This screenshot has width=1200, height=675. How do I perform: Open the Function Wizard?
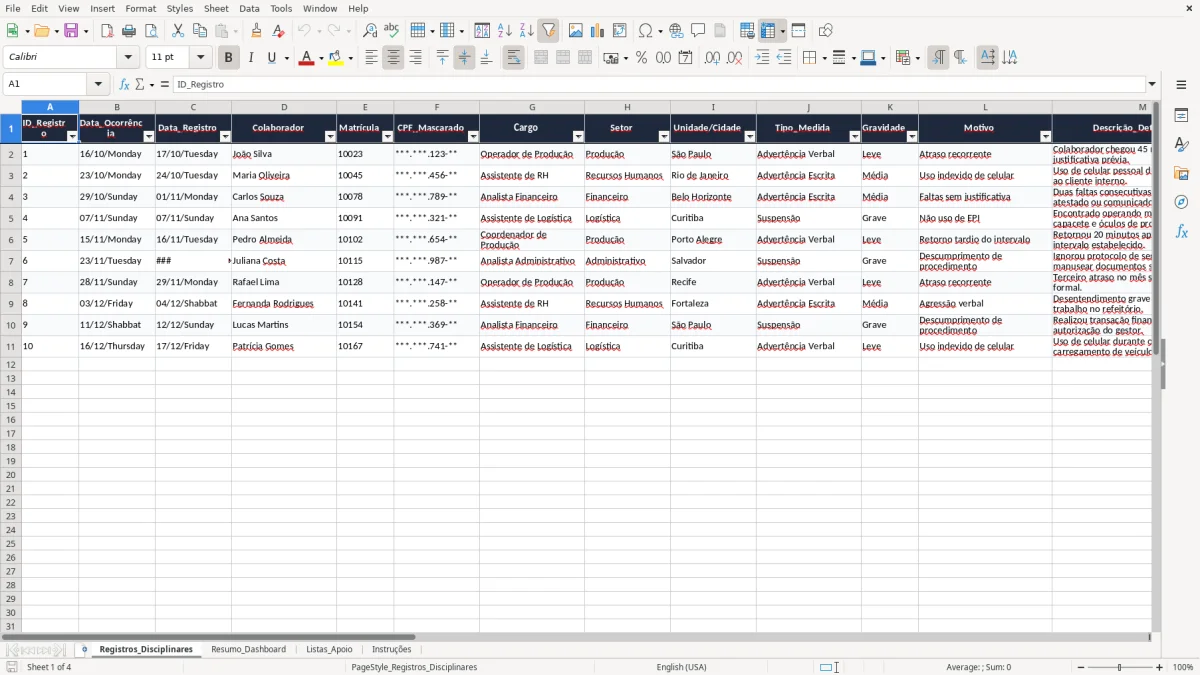click(124, 85)
